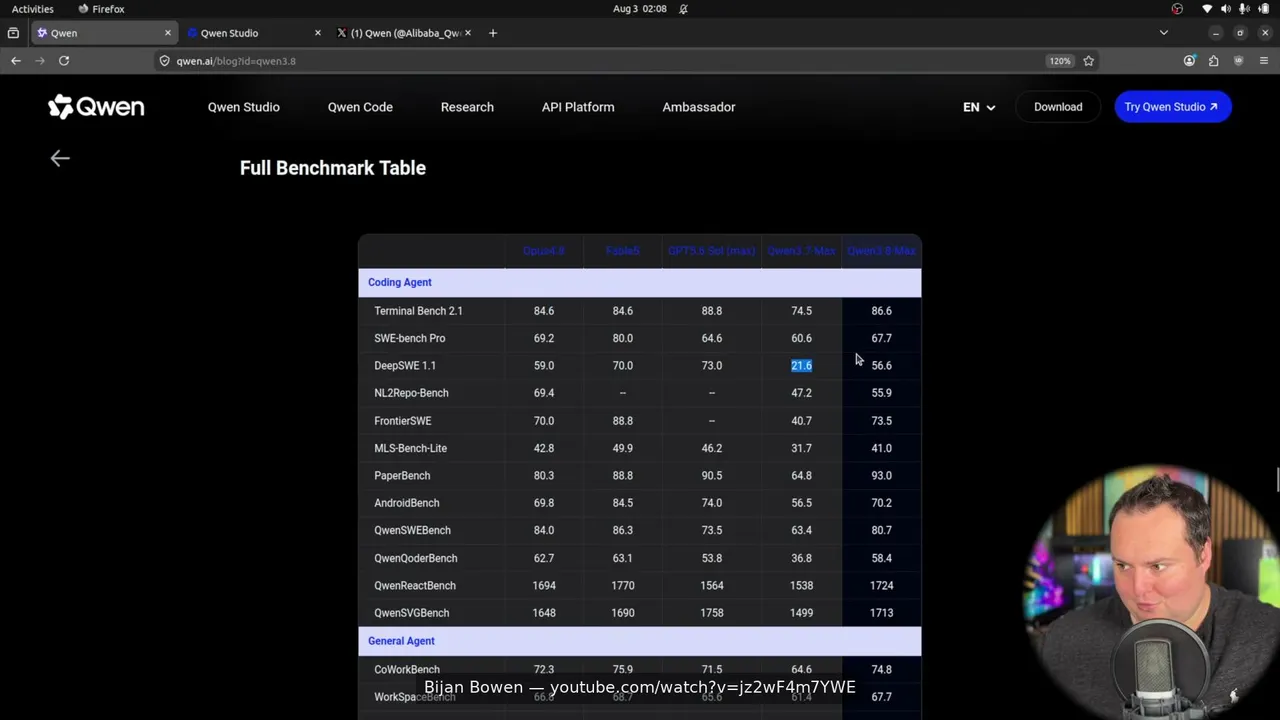
Task: Click the site security shield in the address bar
Action: pyautogui.click(x=165, y=61)
